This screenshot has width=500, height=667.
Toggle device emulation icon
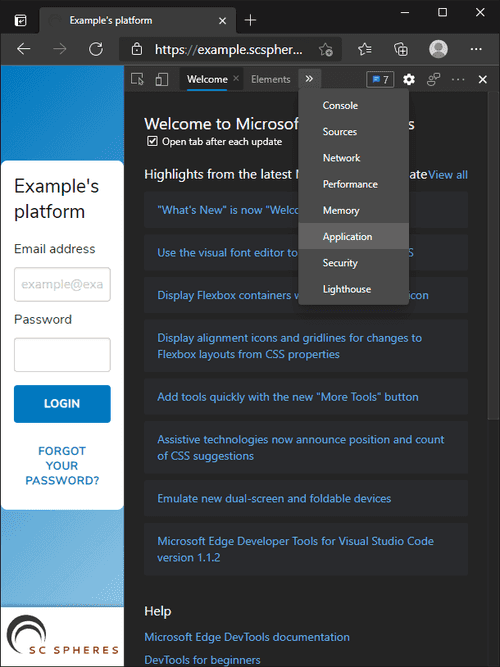pyautogui.click(x=162, y=80)
